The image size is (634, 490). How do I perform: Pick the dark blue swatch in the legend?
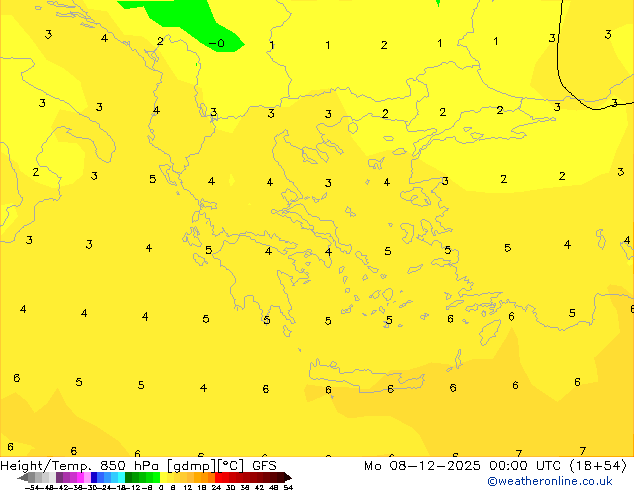(94, 477)
